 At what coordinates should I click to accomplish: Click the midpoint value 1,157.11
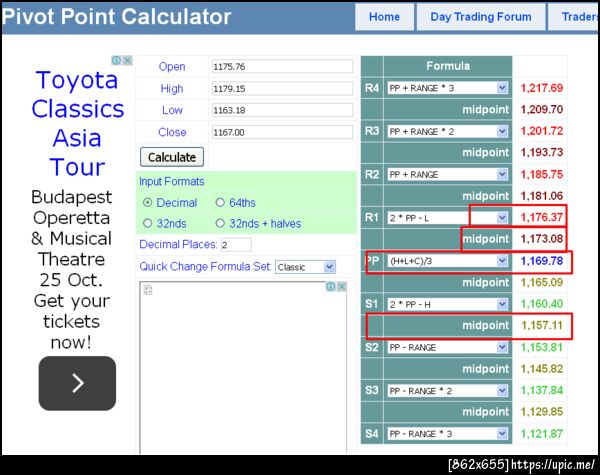[x=541, y=326]
